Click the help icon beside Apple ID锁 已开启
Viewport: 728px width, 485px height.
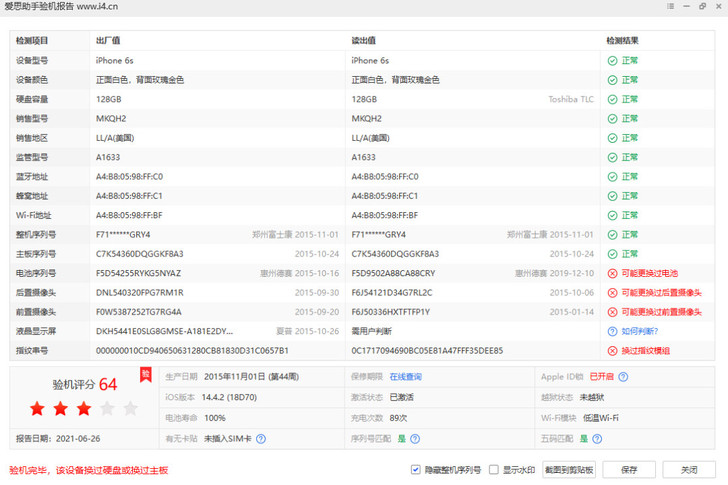point(623,377)
